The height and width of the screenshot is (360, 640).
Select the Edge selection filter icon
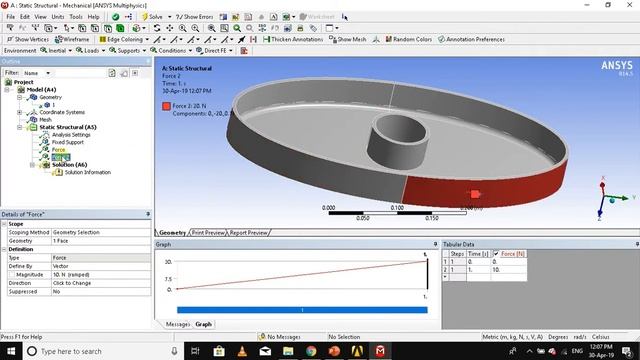[x=95, y=28]
